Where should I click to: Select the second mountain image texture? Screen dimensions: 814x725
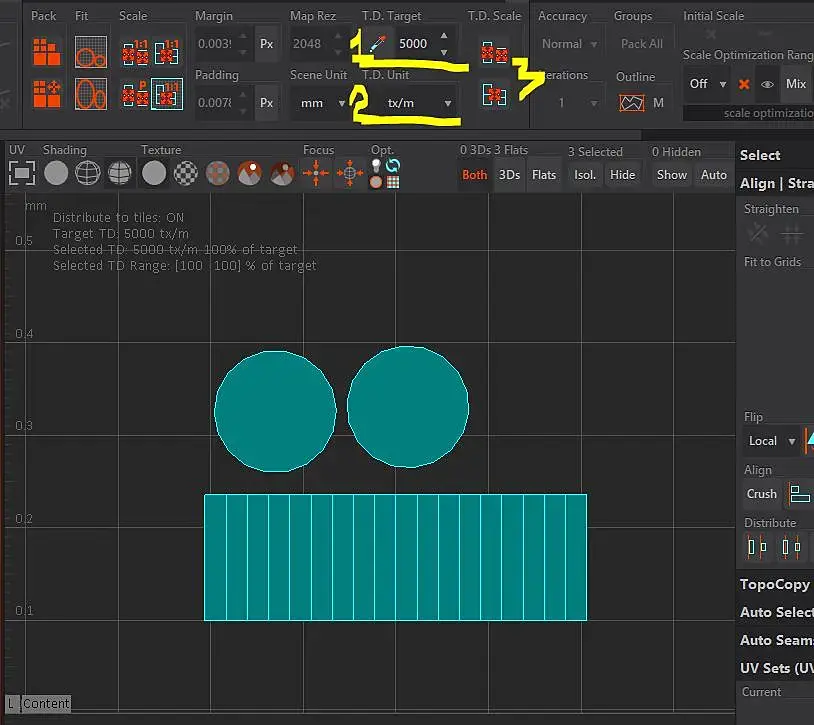[282, 173]
